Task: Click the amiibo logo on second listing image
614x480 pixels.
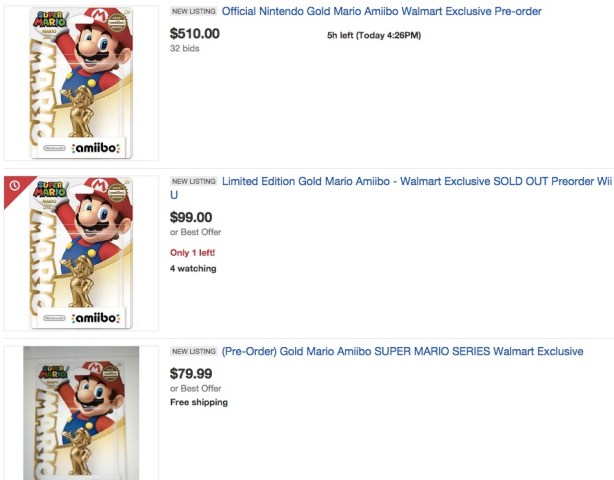Action: (97, 318)
